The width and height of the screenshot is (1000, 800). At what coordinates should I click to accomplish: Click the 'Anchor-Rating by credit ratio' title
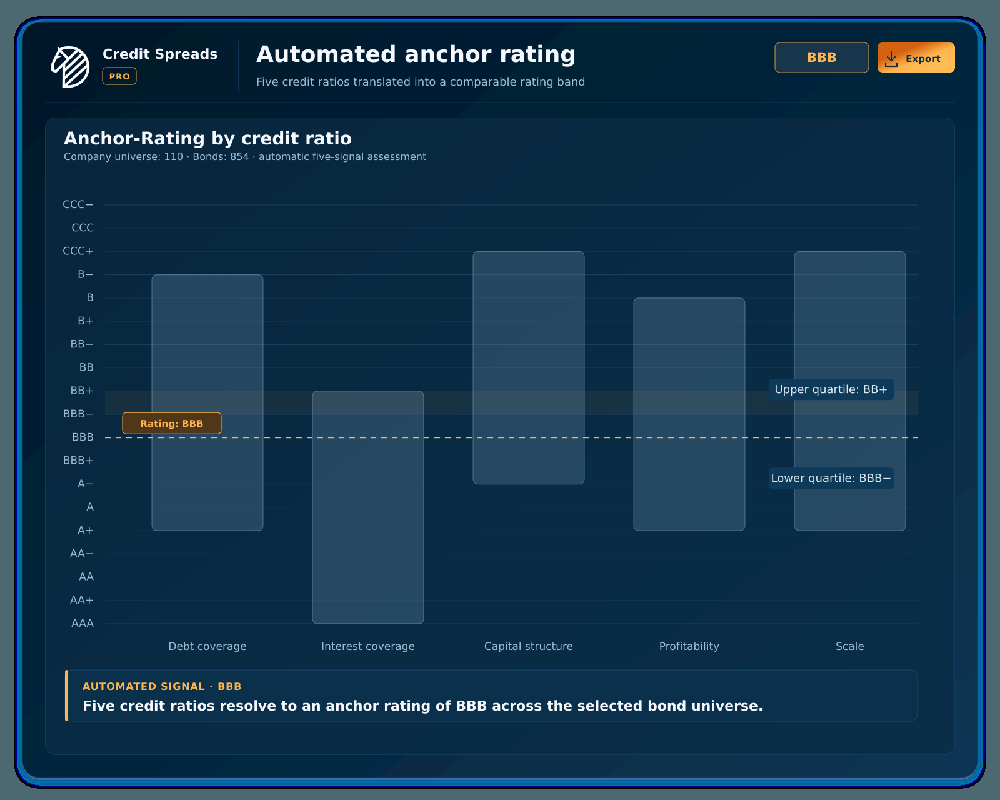click(x=208, y=138)
